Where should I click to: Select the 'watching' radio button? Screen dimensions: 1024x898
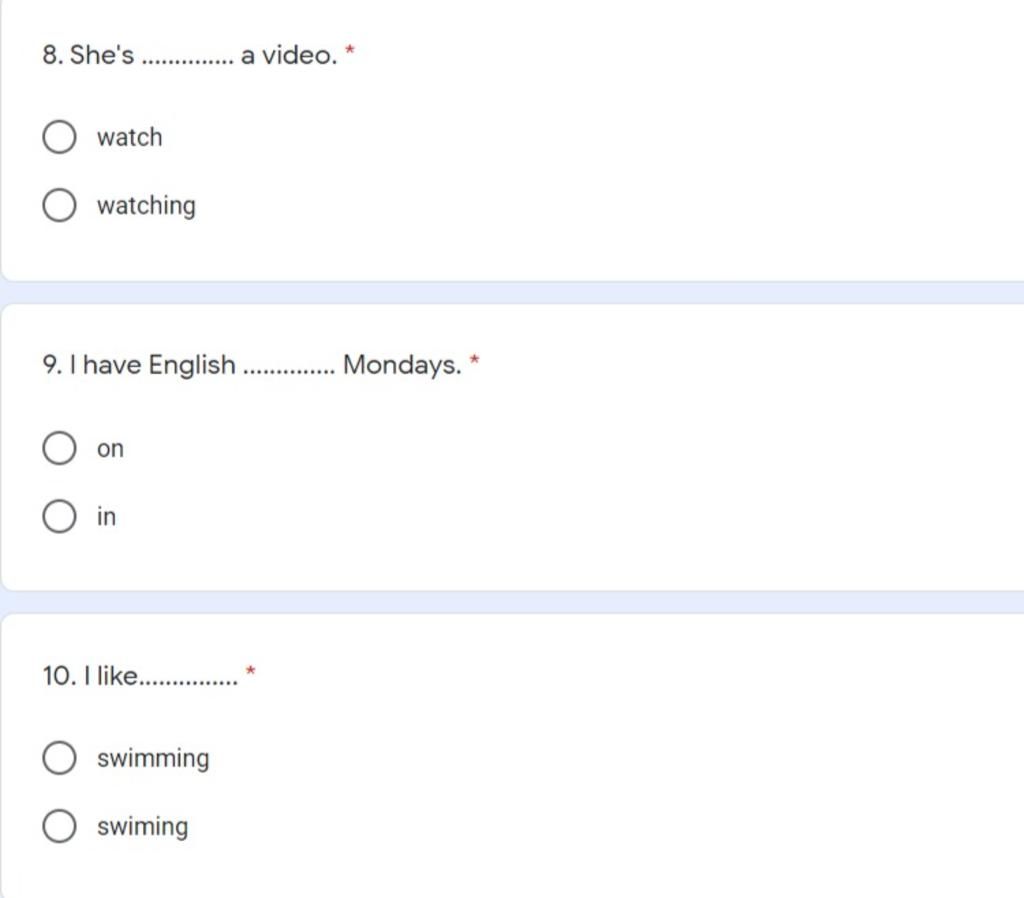coord(59,205)
